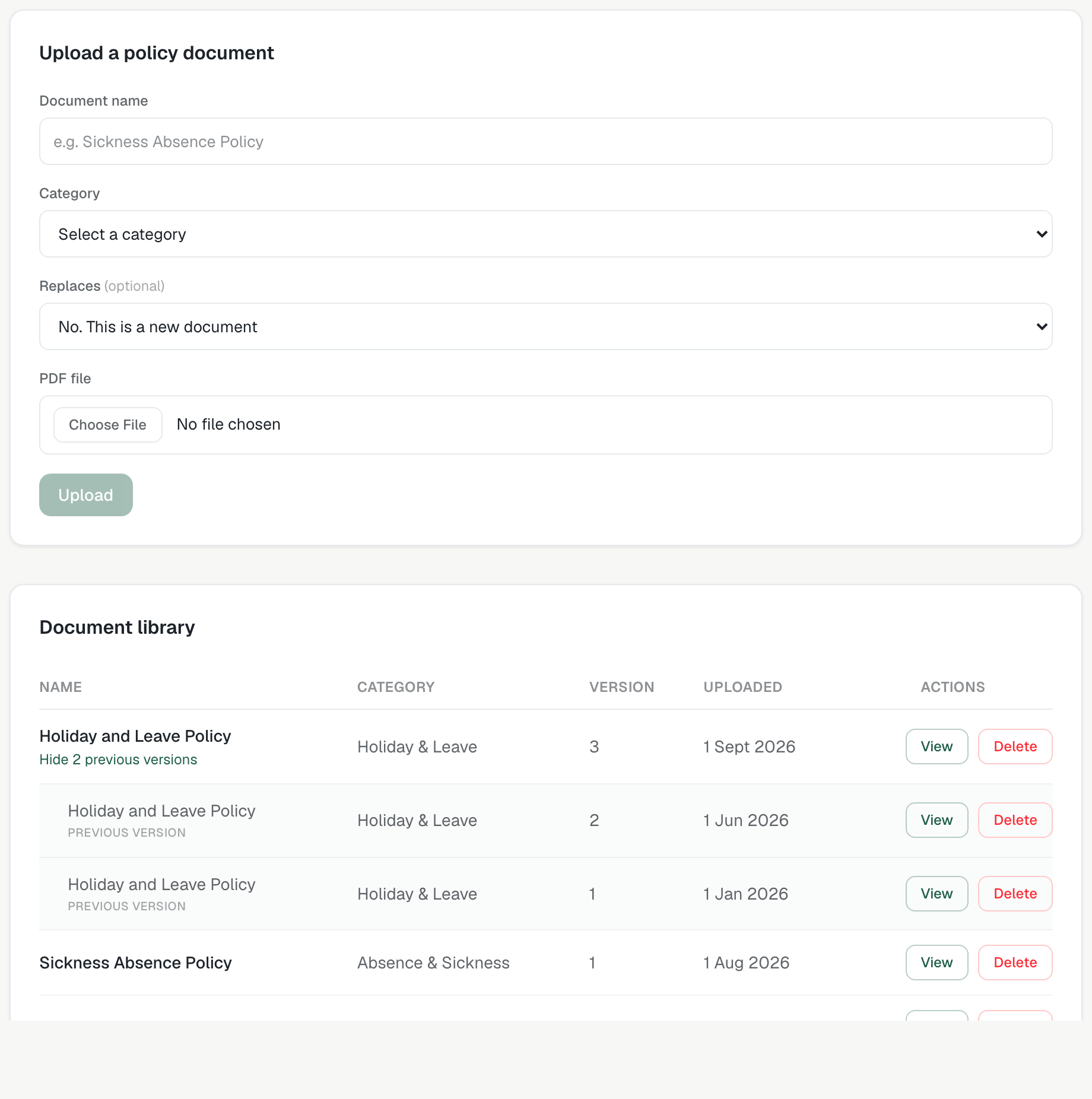Click the Upload button
Screen dimensions: 1092x1099
86,495
